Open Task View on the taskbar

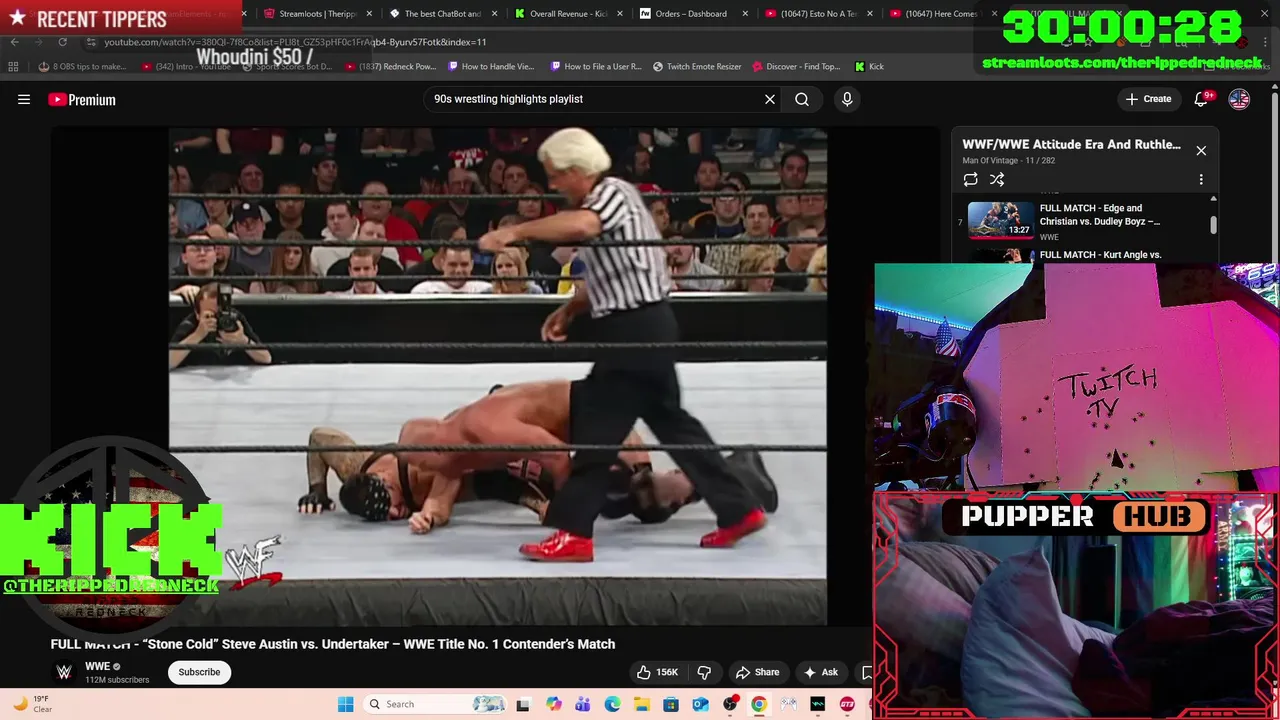pyautogui.click(x=522, y=704)
